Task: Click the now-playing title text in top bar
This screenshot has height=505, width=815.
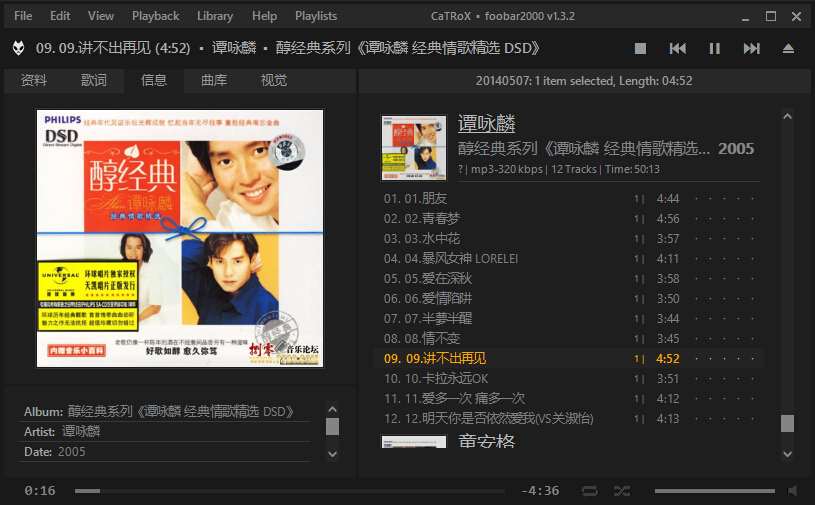Action: point(287,48)
